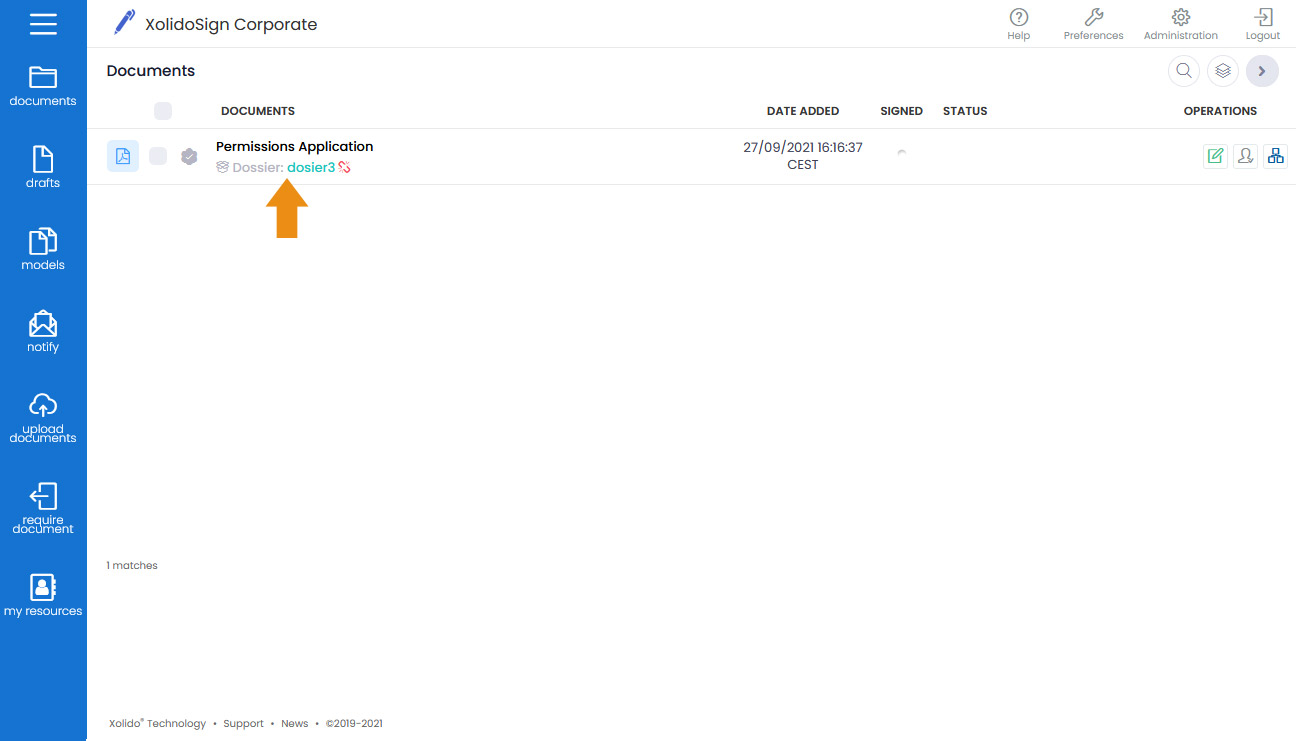Screen dimensions: 1296x741
Task: Toggle the select-all documents checkbox
Action: pyautogui.click(x=163, y=111)
